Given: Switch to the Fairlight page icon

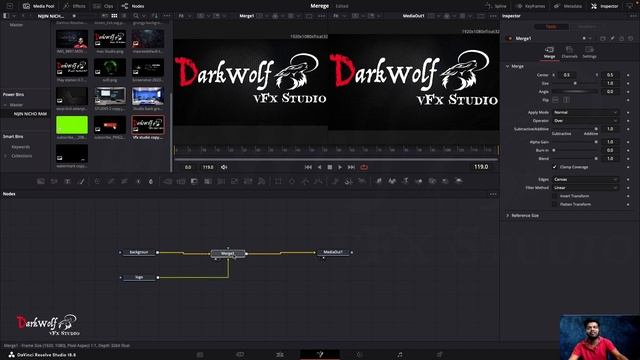Looking at the screenshot, I should click(x=400, y=355).
